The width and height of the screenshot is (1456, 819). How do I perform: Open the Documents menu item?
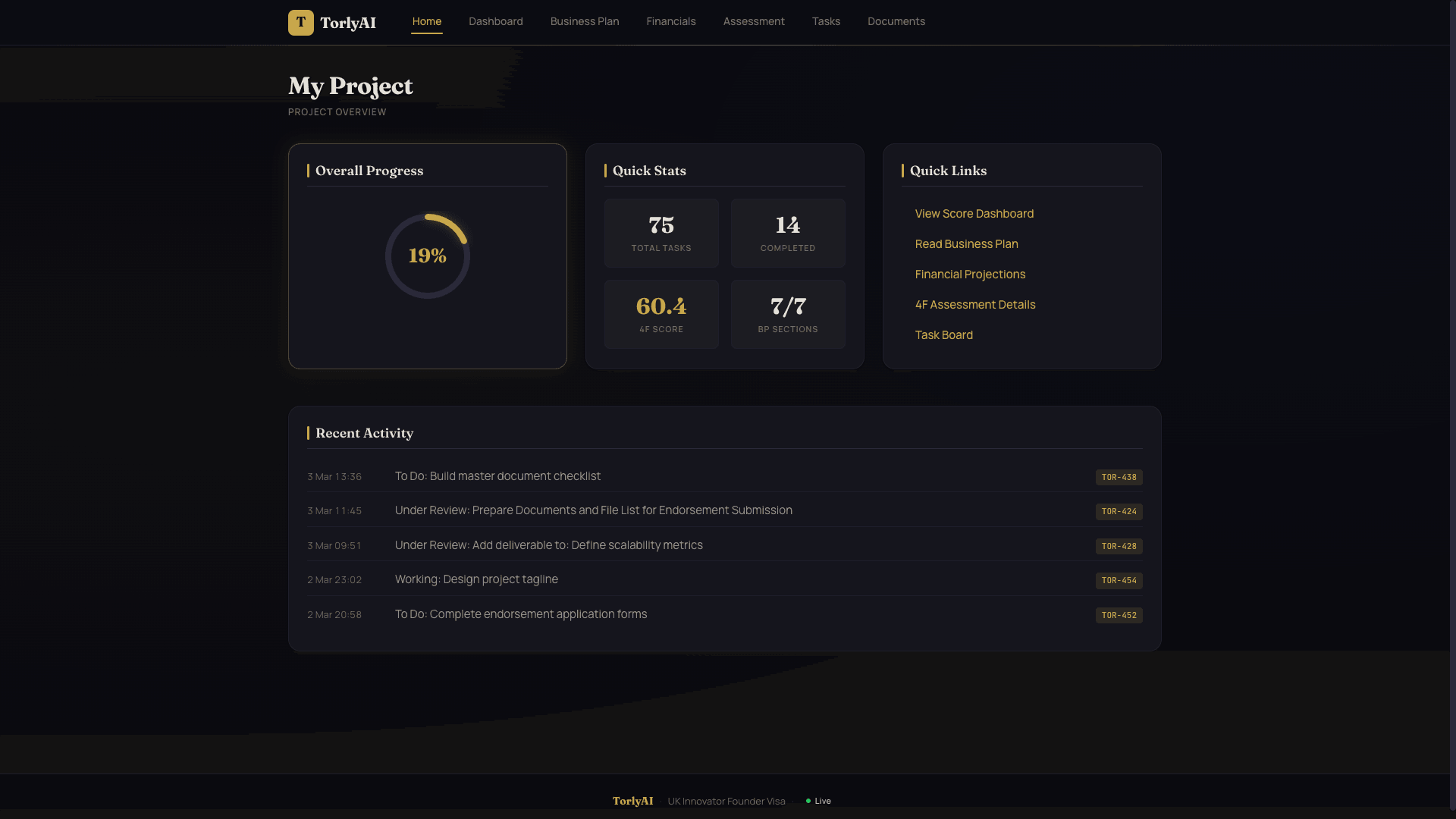coord(896,21)
